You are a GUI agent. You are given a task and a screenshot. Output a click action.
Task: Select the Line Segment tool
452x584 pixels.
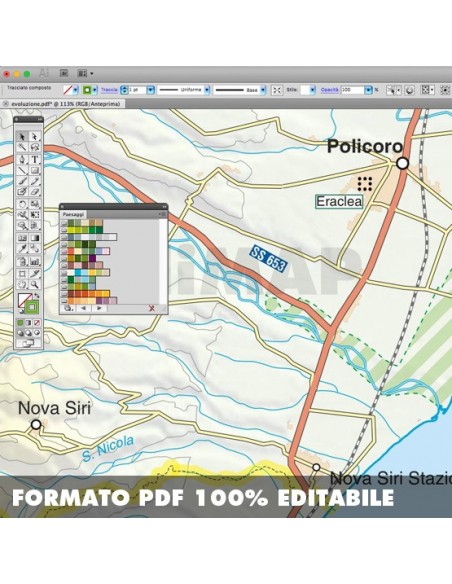[x=22, y=171]
